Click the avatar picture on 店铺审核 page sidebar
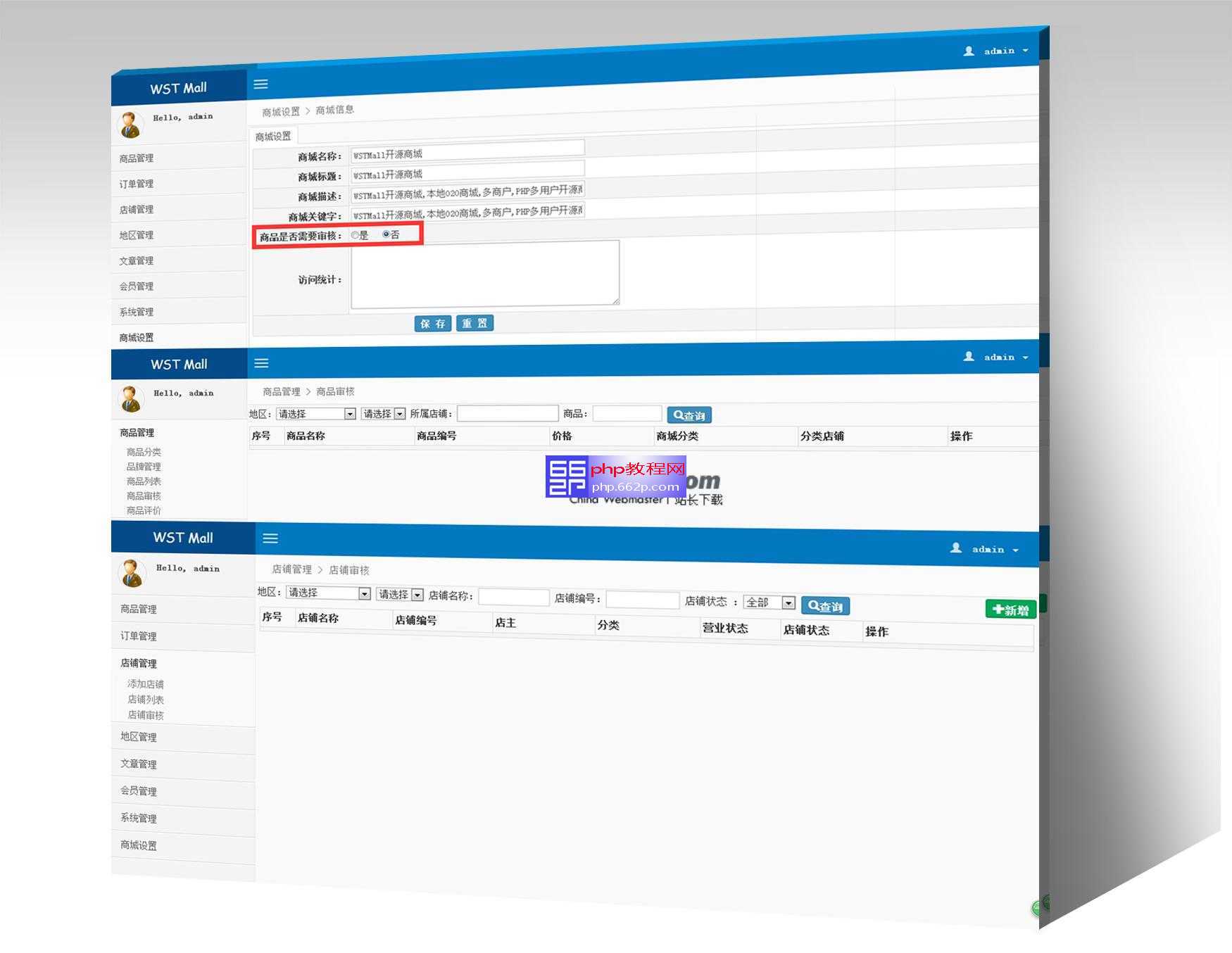 (132, 574)
